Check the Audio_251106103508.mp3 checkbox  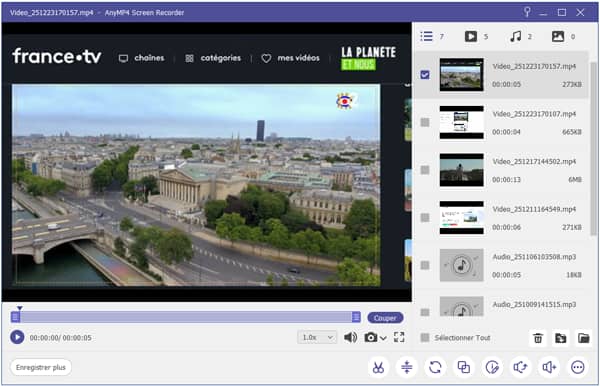425,265
